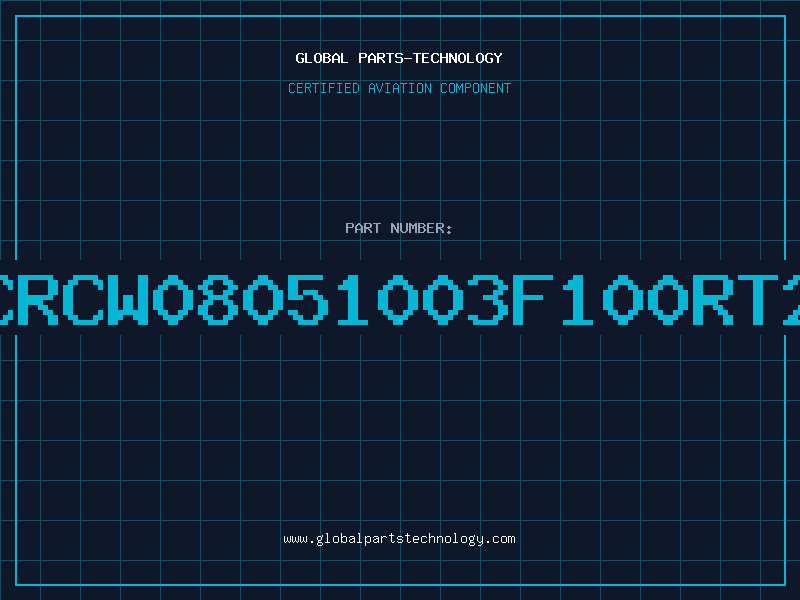
Task: Click the word NUMBER: above the part code
Action: [421, 228]
